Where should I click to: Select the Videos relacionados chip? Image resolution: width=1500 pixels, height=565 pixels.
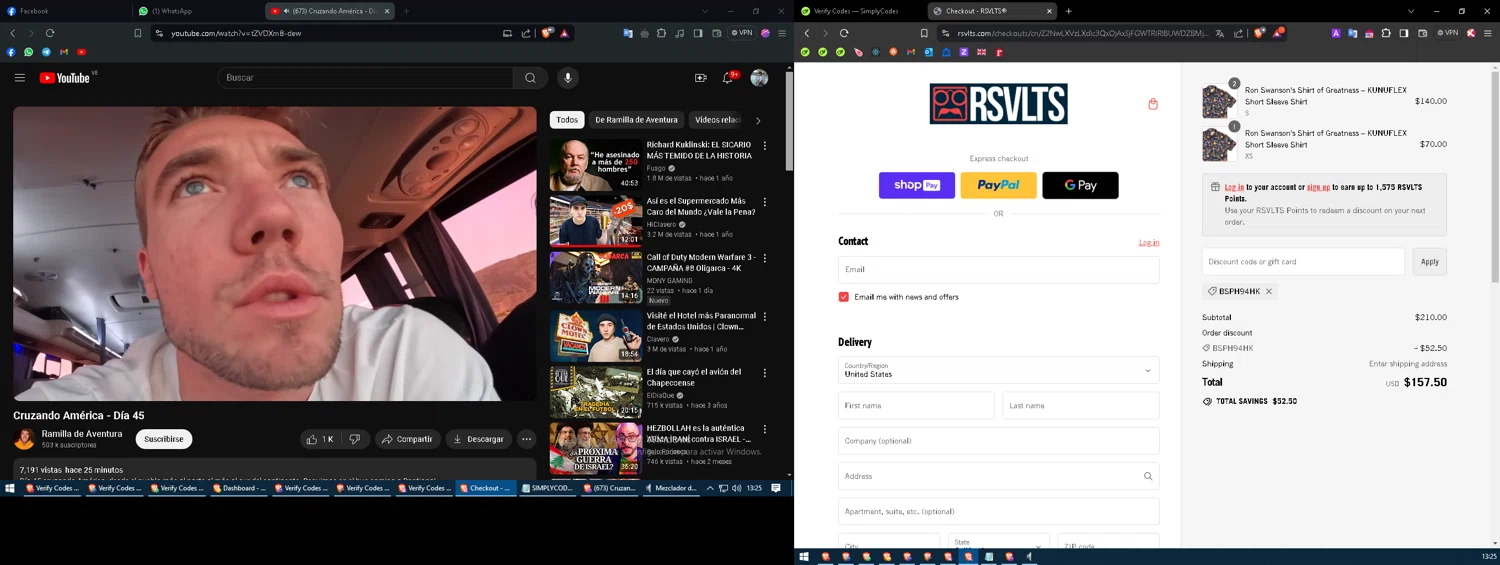pyautogui.click(x=717, y=120)
